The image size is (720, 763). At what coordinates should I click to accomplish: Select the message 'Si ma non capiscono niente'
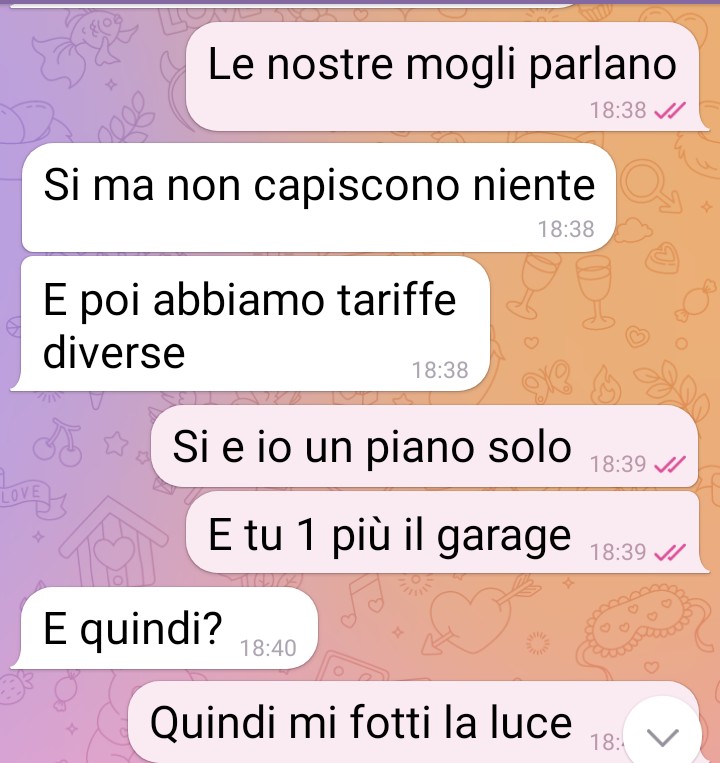[x=319, y=198]
